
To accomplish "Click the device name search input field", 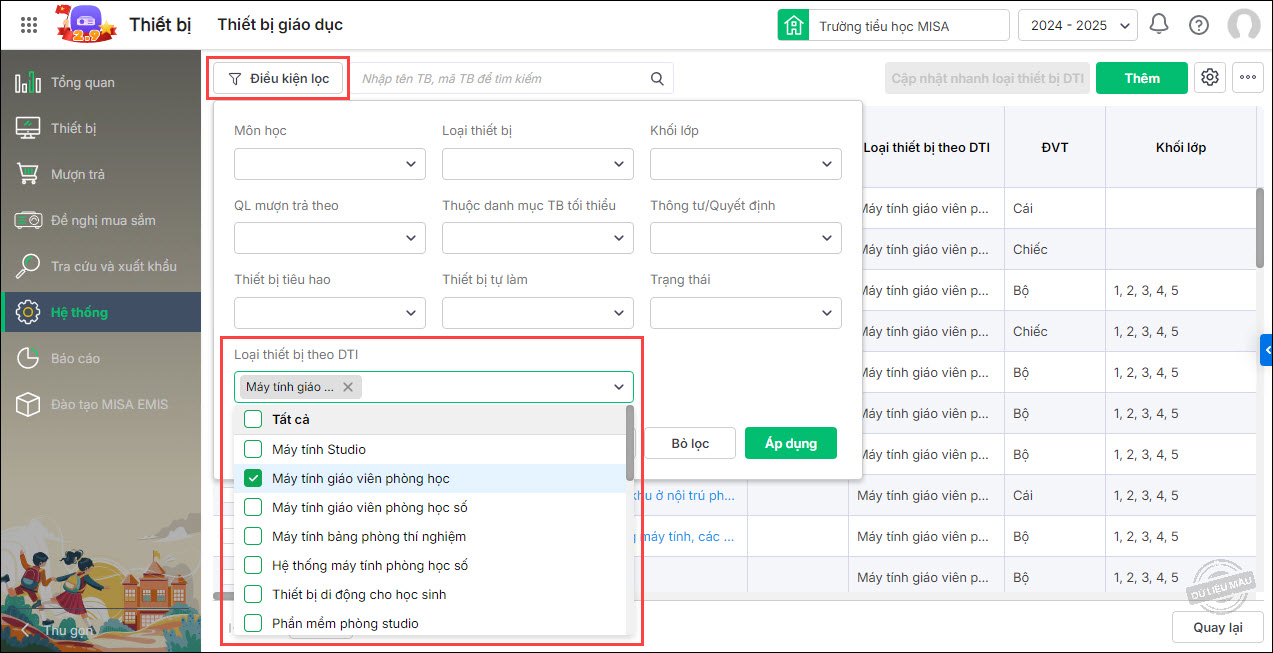I will point(500,79).
